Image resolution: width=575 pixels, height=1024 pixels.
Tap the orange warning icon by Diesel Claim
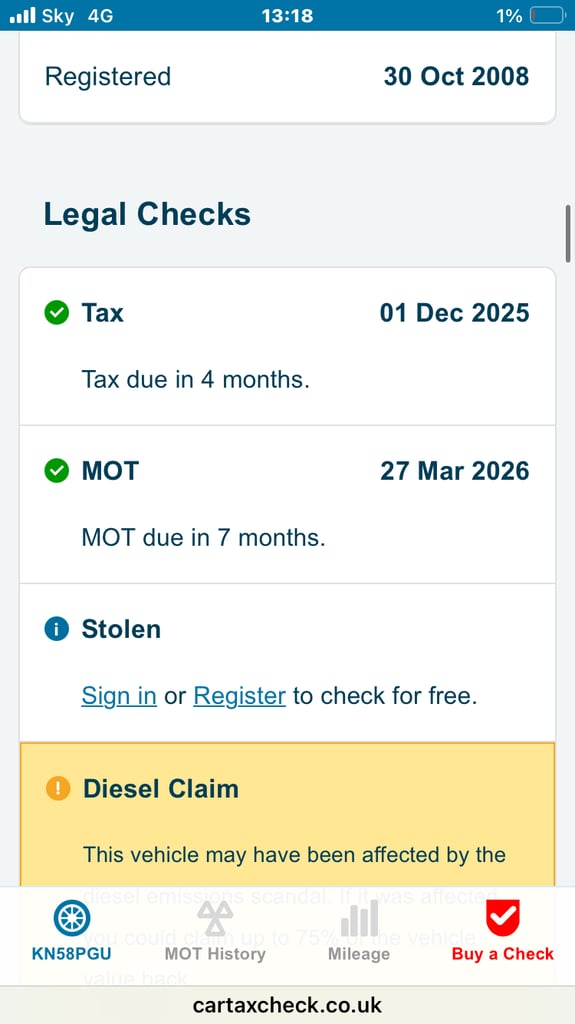(58, 788)
